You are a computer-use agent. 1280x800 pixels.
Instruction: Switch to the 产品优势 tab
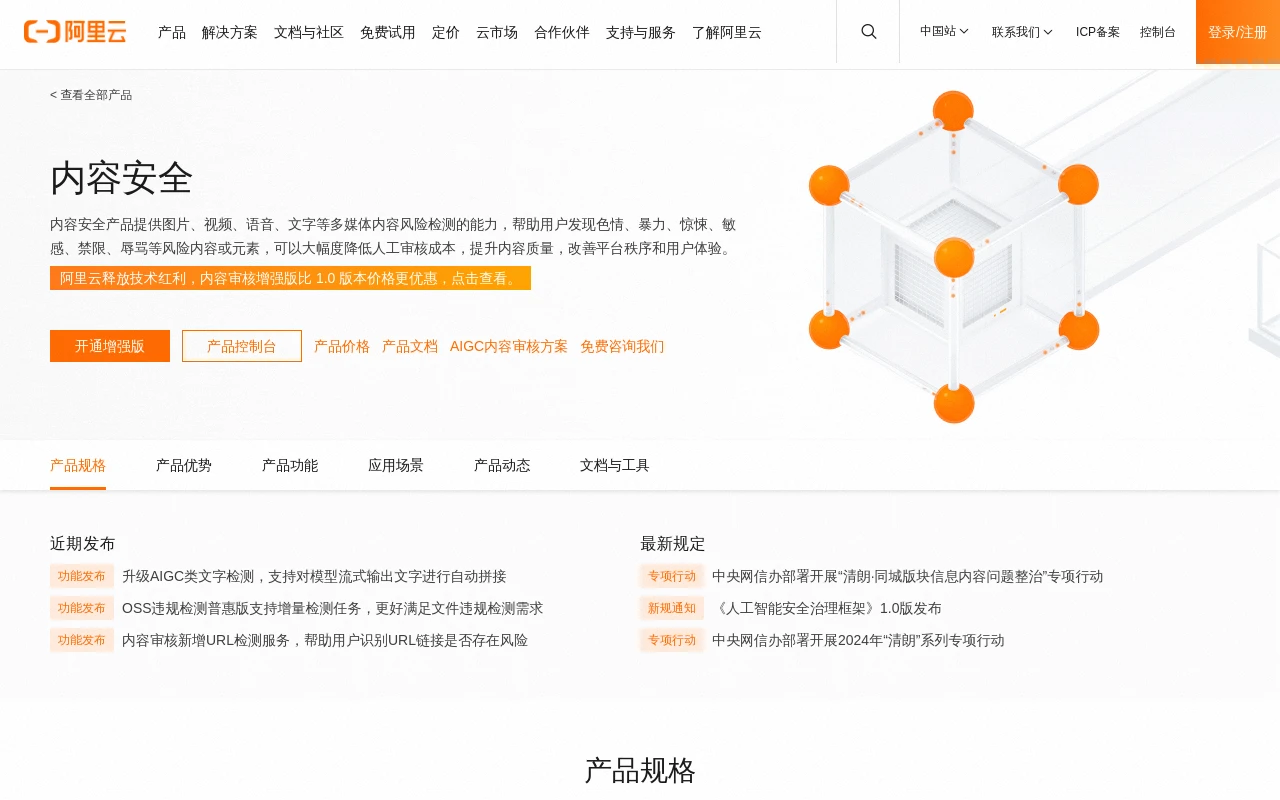coord(184,465)
